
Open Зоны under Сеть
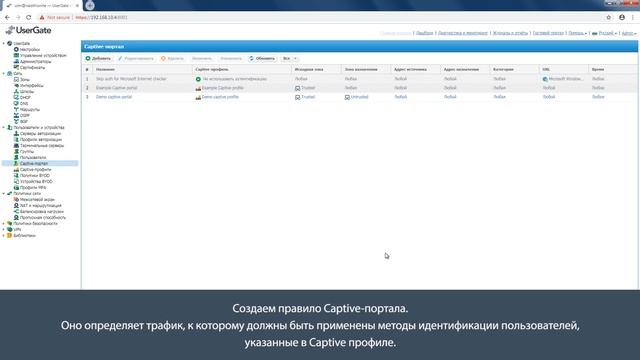click(x=25, y=80)
